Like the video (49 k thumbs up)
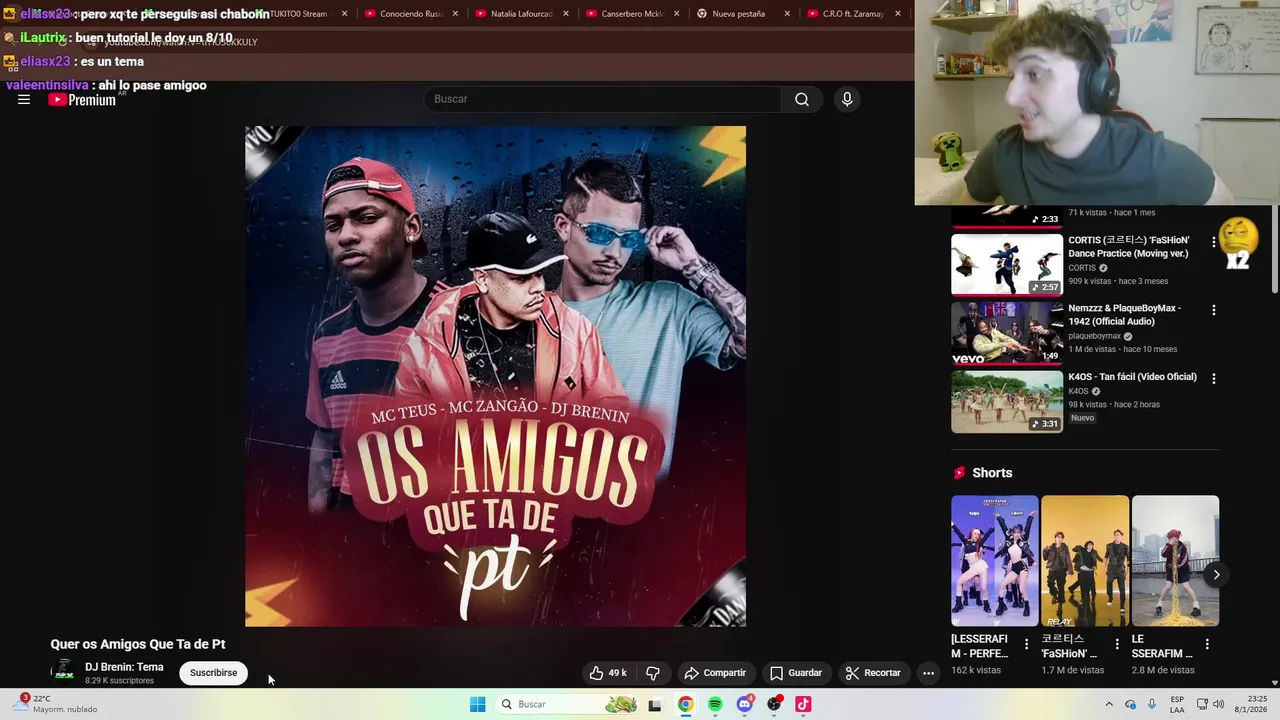1280x720 pixels. point(608,673)
